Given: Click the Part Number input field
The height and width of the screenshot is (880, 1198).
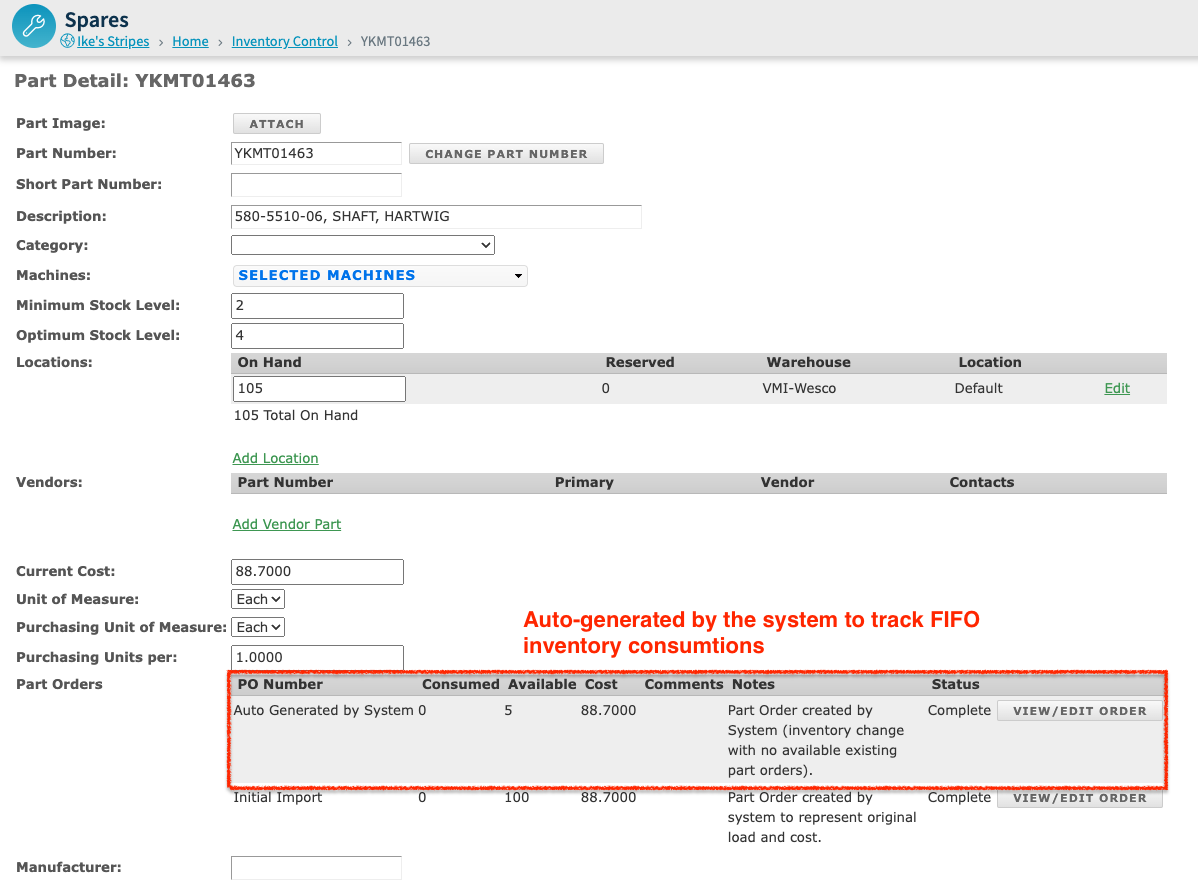Looking at the screenshot, I should click(x=316, y=154).
